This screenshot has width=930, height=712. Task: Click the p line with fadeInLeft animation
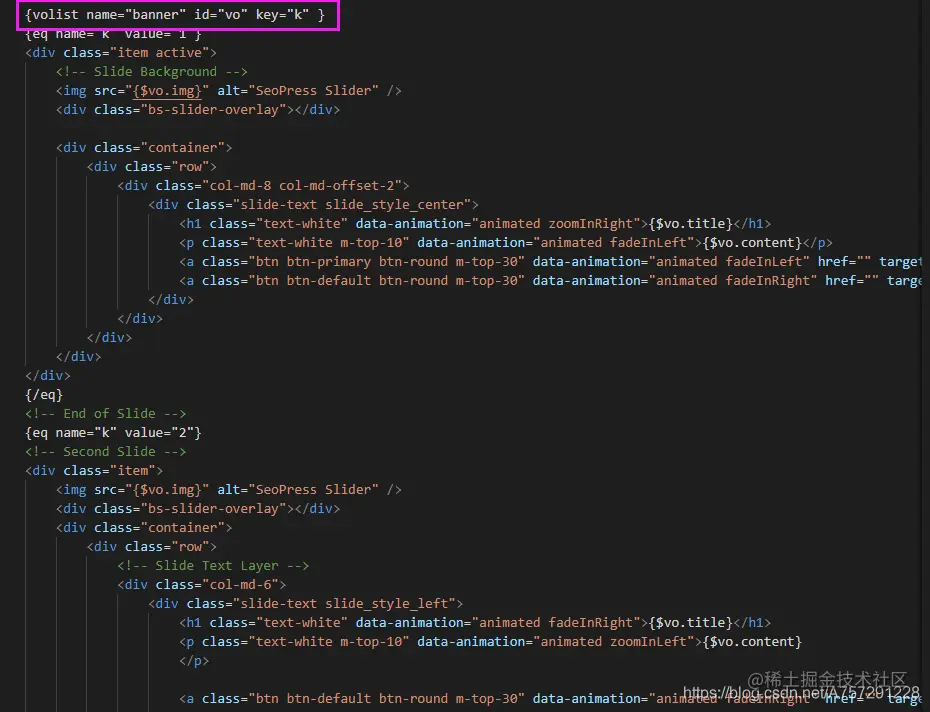(506, 243)
